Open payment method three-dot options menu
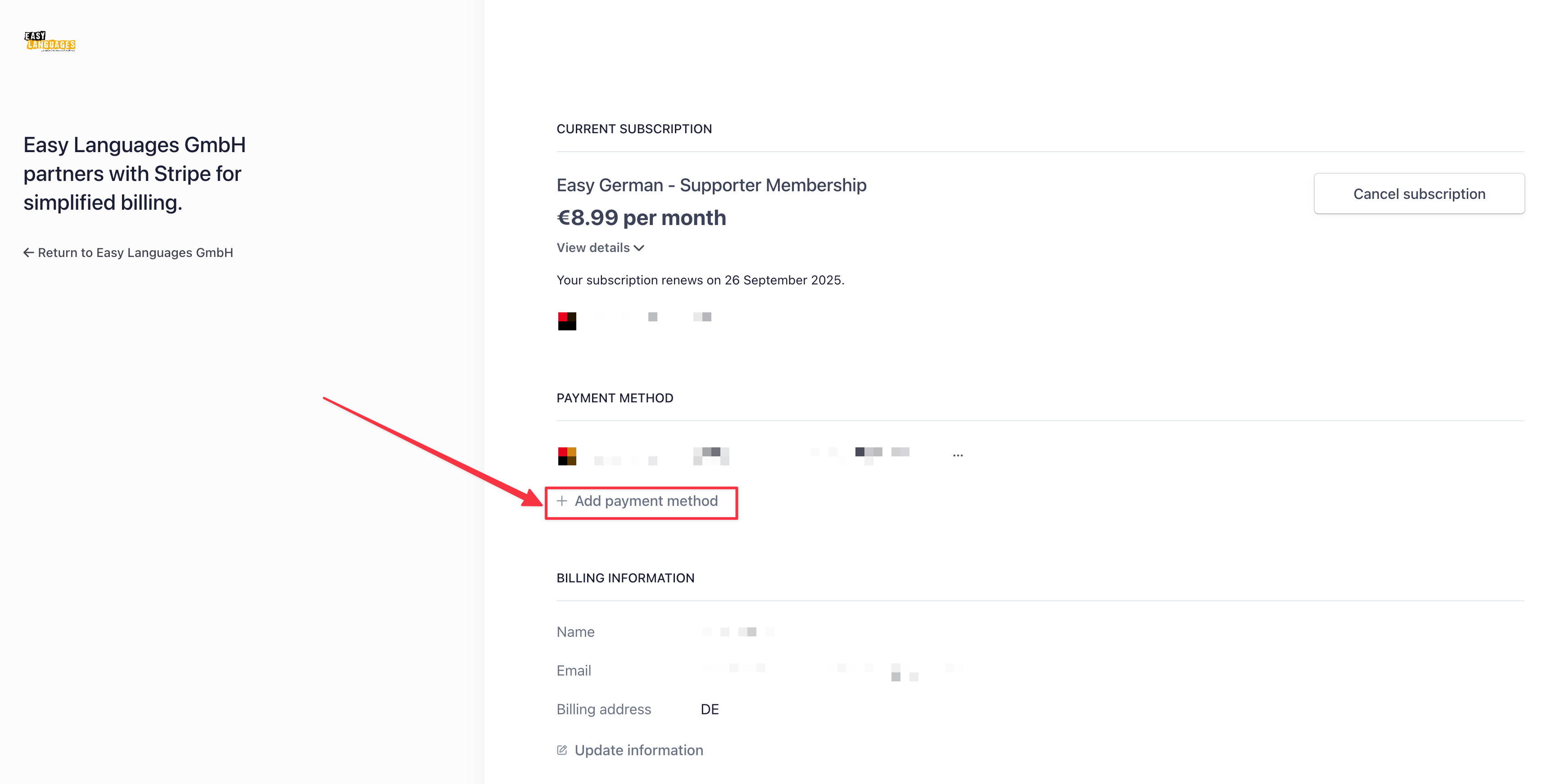Image resolution: width=1547 pixels, height=784 pixels. pyautogui.click(x=958, y=455)
